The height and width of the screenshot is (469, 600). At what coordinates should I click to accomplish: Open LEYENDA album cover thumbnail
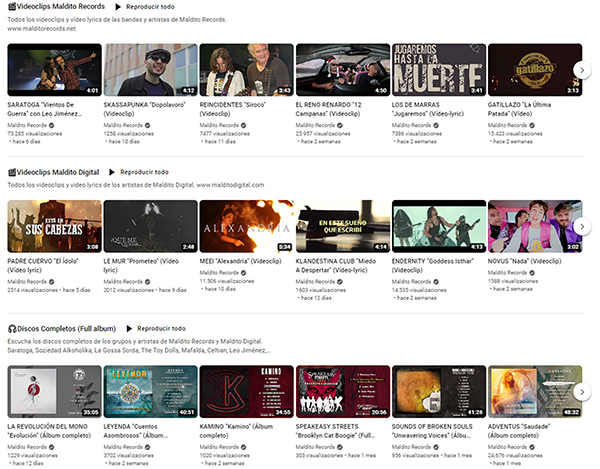[x=151, y=391]
